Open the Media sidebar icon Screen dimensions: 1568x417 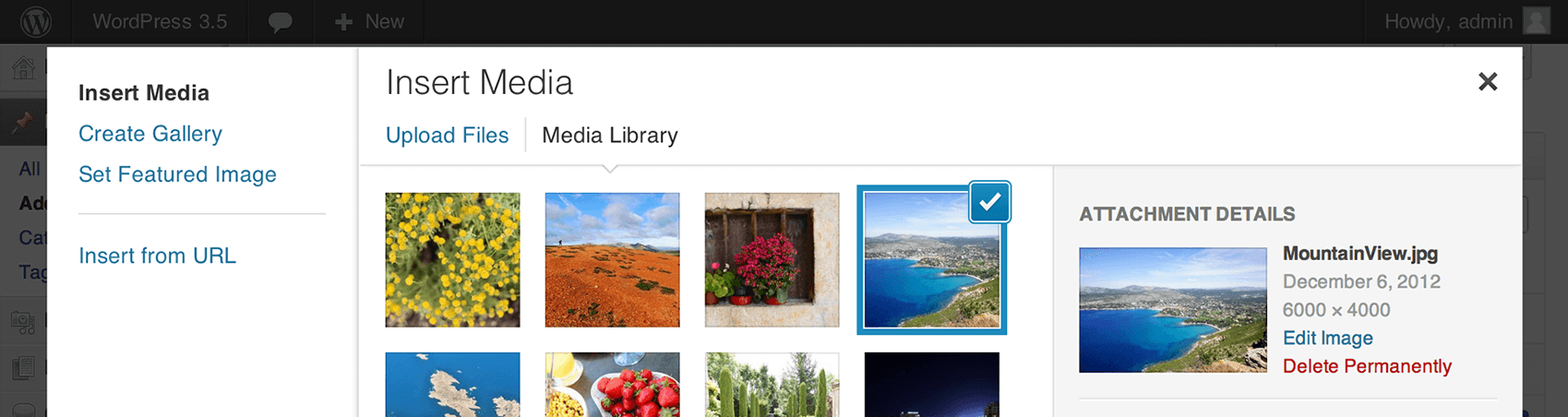[23, 323]
